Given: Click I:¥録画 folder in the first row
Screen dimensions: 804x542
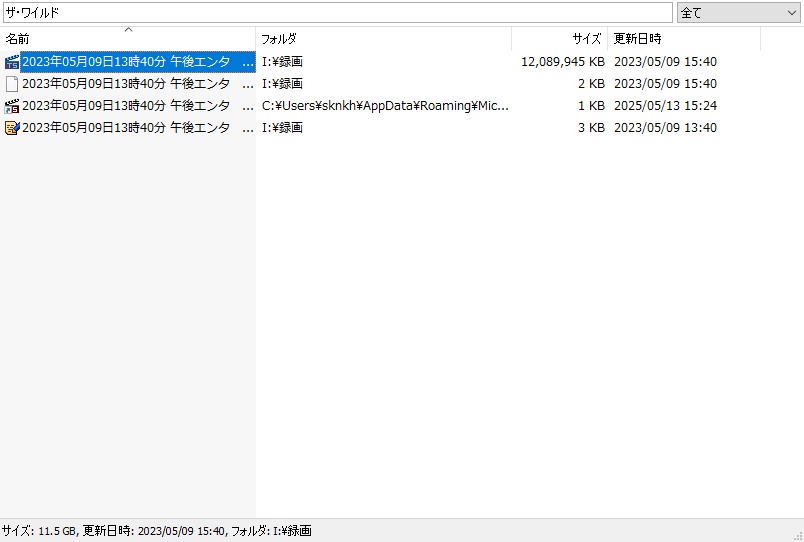Looking at the screenshot, I should 282,62.
